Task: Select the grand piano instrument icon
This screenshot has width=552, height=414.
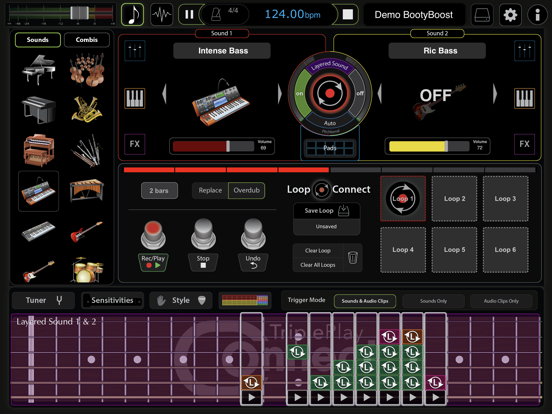Action: tap(38, 69)
